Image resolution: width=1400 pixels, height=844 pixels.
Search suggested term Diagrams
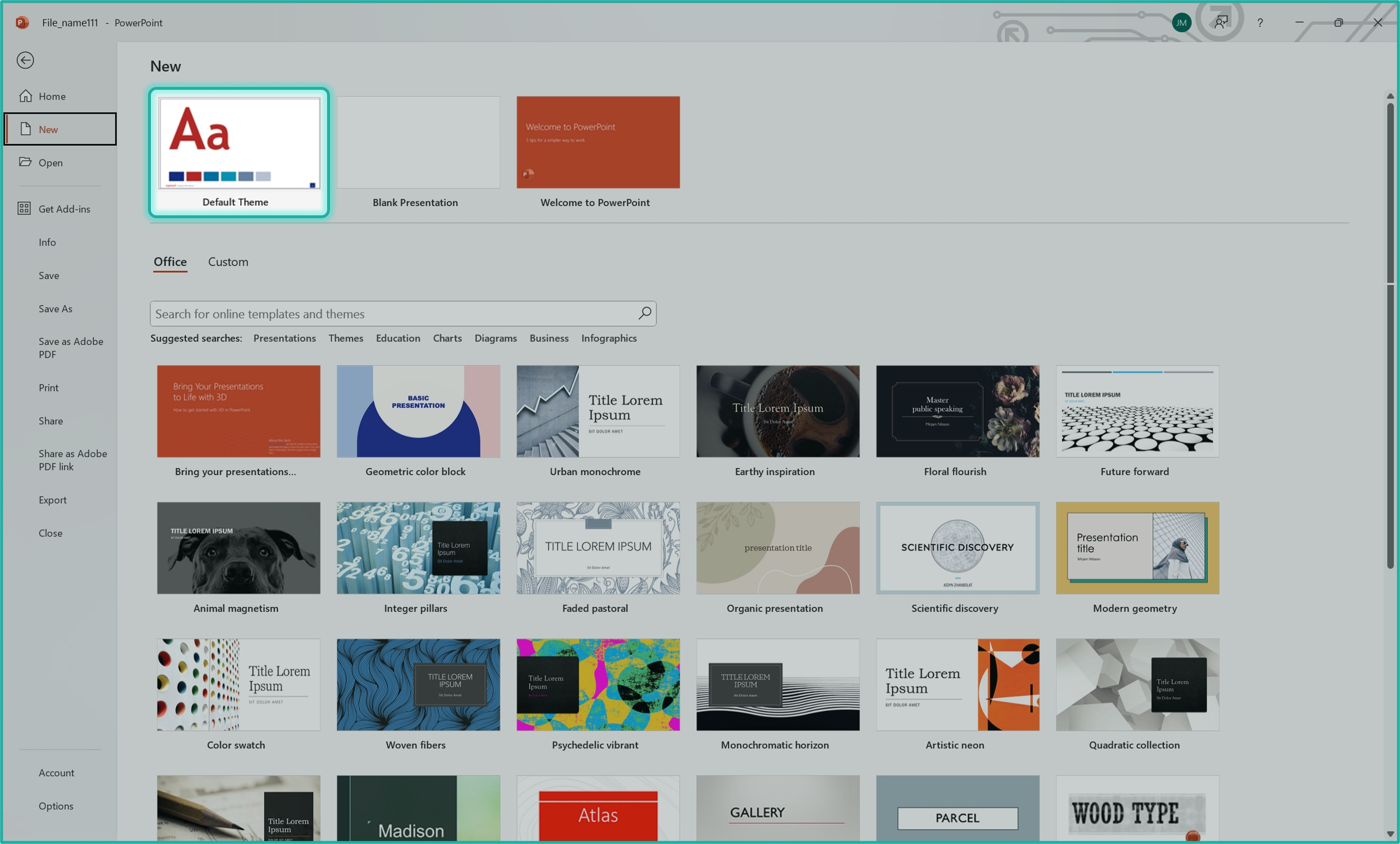point(495,338)
